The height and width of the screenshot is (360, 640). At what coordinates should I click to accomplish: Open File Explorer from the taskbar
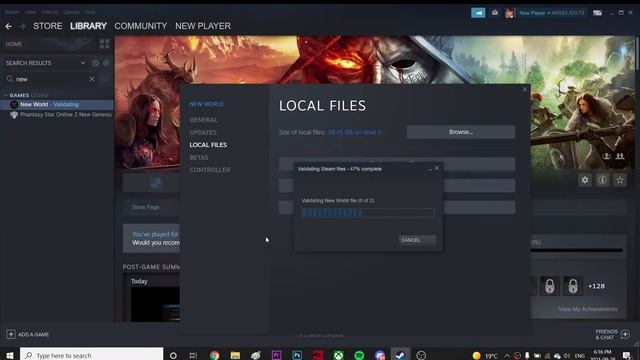(235, 356)
